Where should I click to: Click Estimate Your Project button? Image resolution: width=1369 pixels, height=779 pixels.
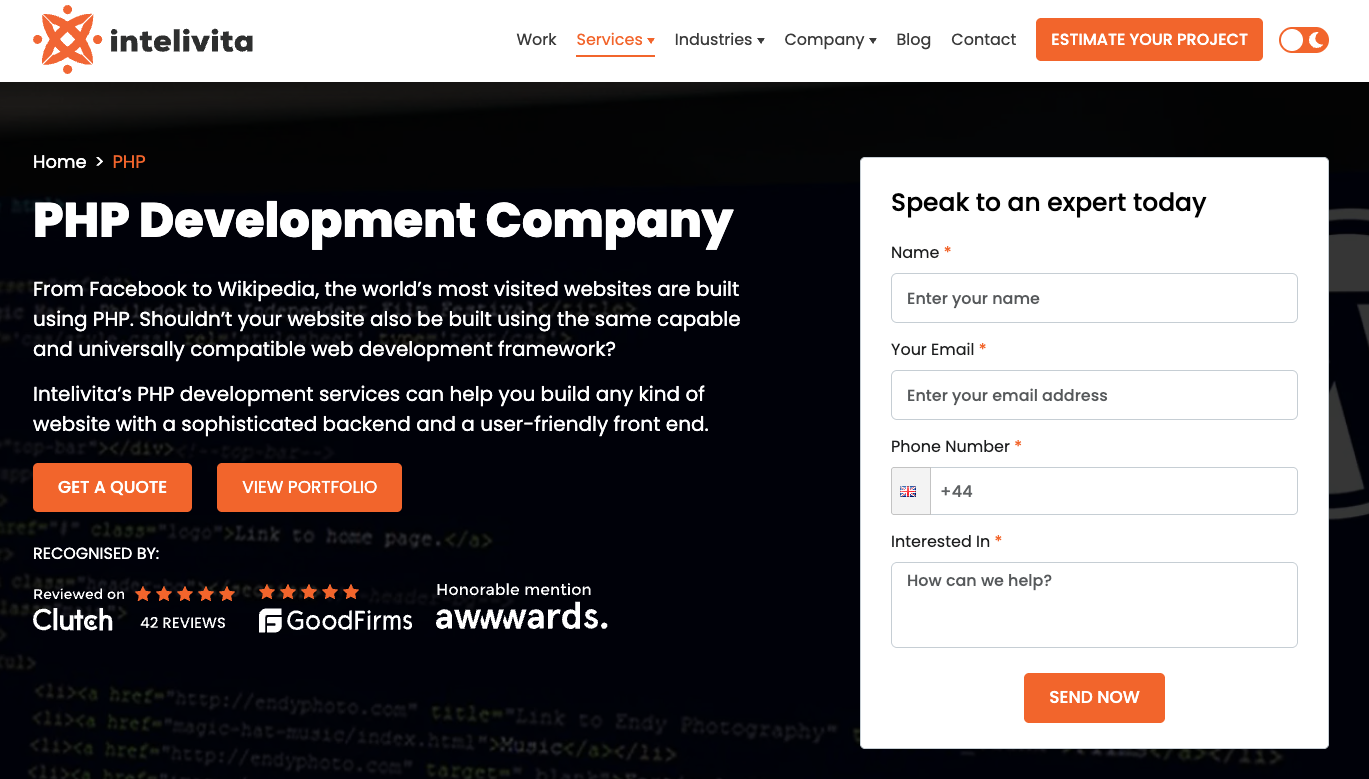[1149, 40]
